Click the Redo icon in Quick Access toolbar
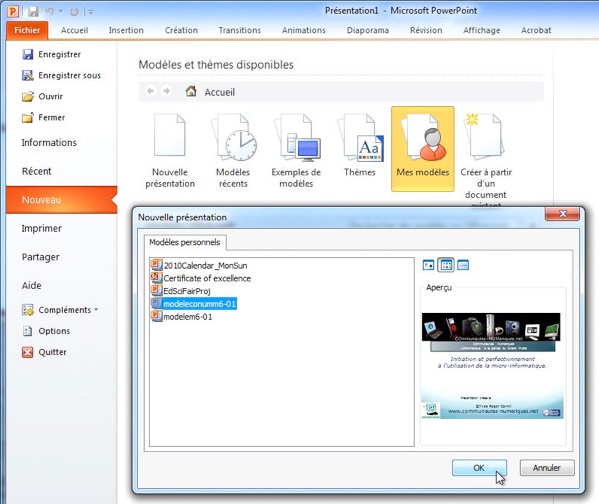Viewport: 599px width, 504px height. tap(74, 11)
